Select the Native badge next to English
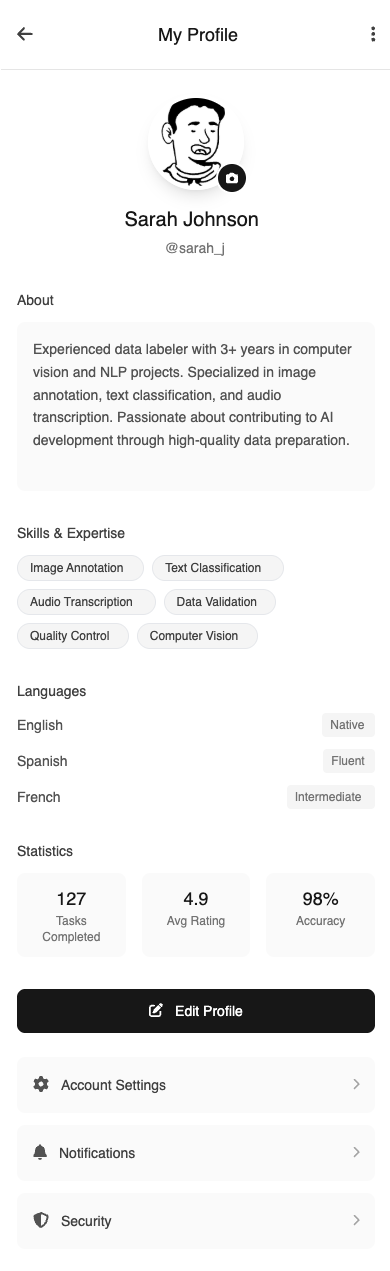 point(348,725)
